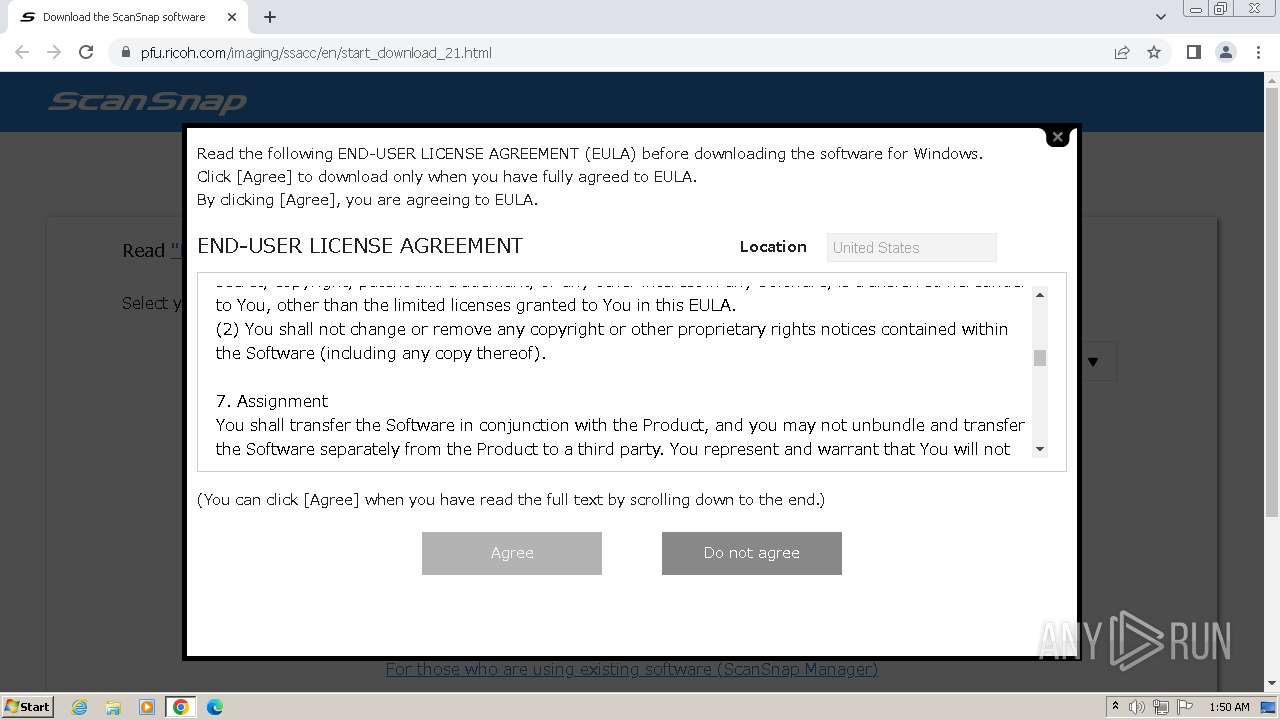Click the volume speaker tray icon
The height and width of the screenshot is (720, 1280).
tap(1137, 707)
